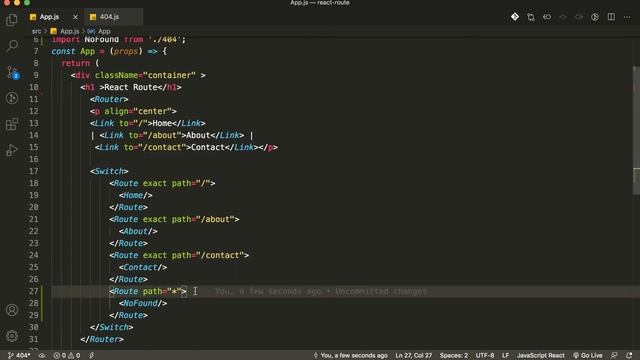
Task: Open the Accounts menu icon
Action: tap(12, 310)
